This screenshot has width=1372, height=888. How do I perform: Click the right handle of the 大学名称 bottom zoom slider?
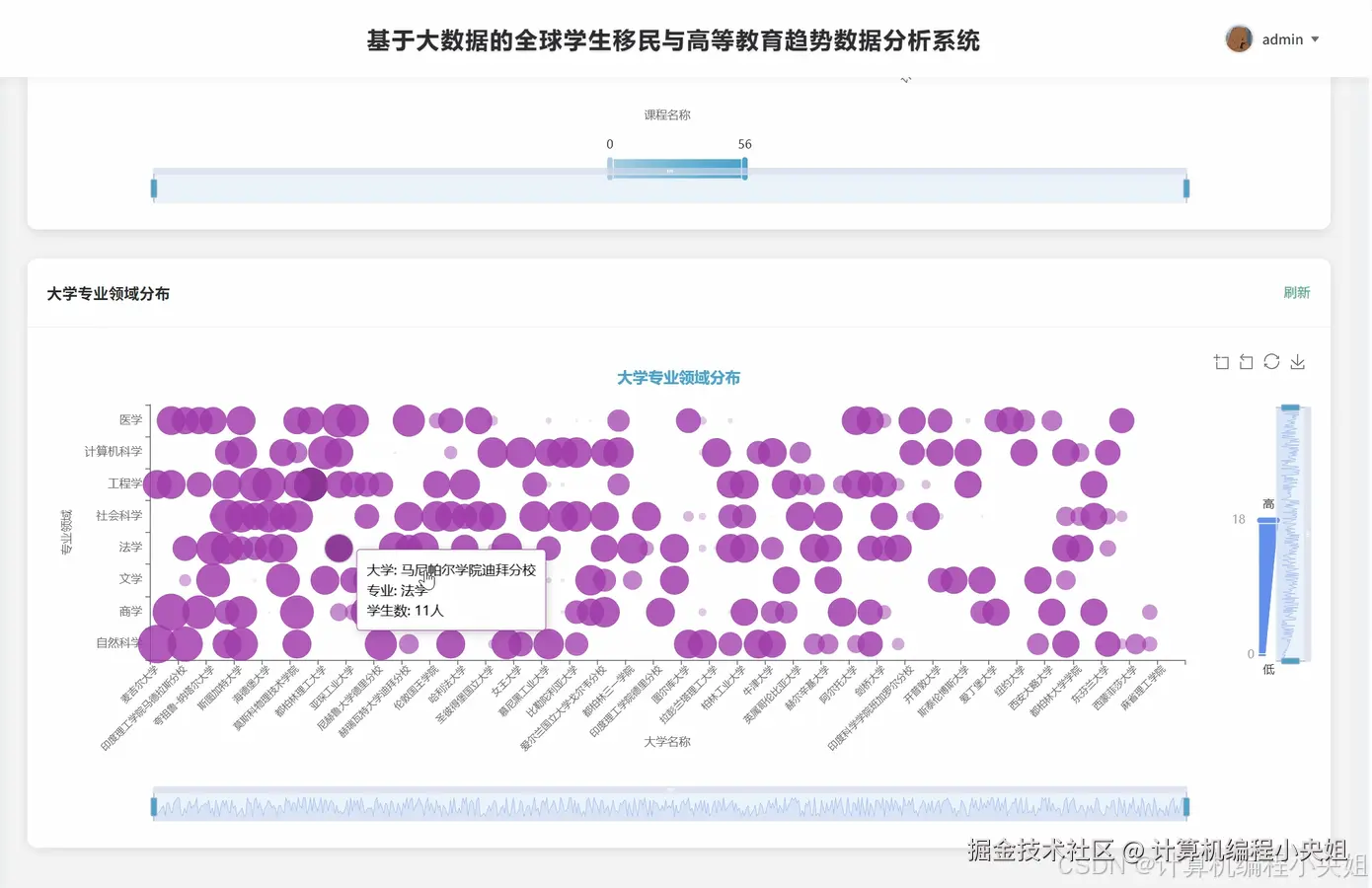1186,807
